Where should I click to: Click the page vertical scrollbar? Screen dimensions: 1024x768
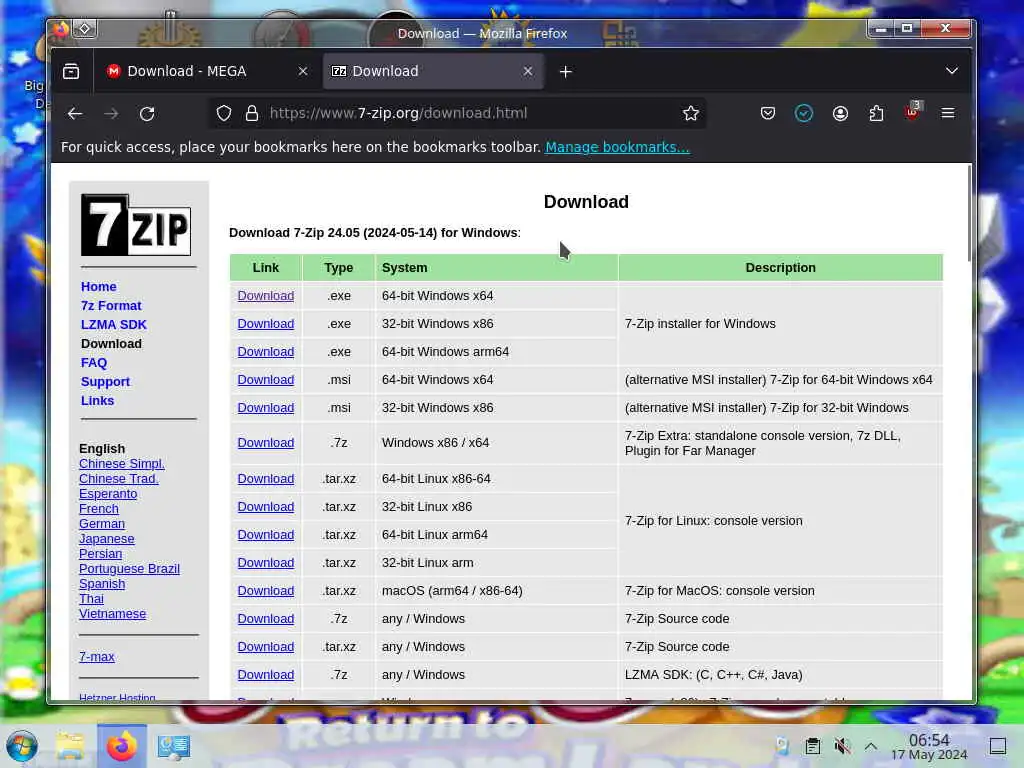(x=969, y=214)
